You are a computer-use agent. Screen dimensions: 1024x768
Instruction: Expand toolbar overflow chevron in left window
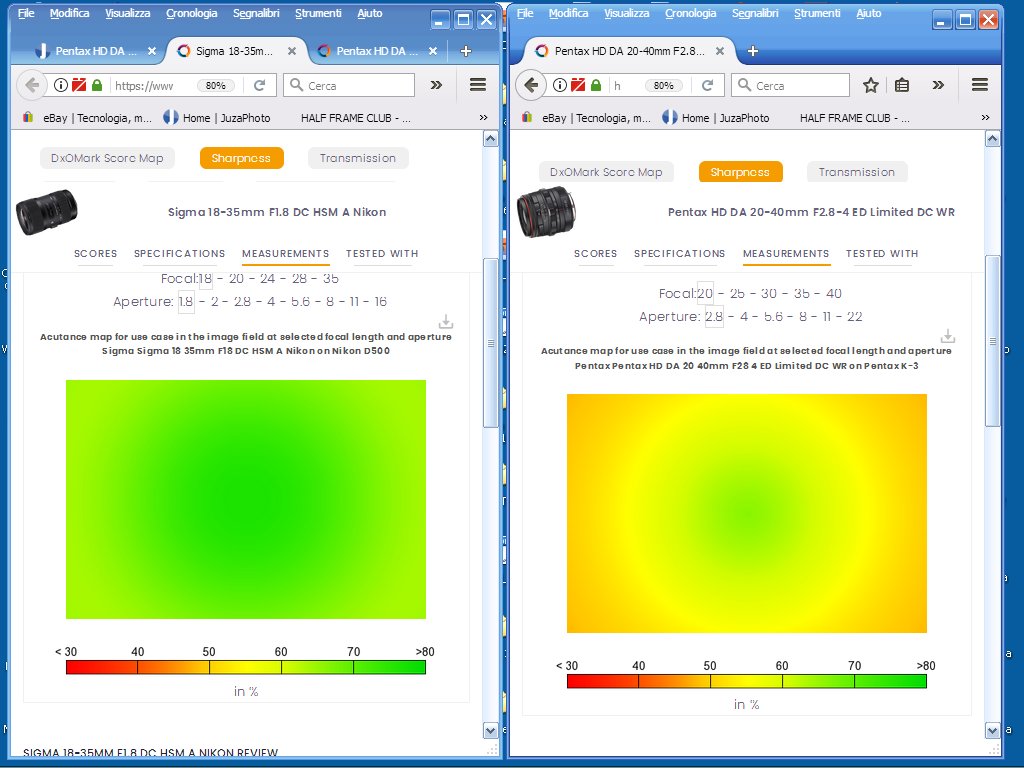[x=436, y=85]
